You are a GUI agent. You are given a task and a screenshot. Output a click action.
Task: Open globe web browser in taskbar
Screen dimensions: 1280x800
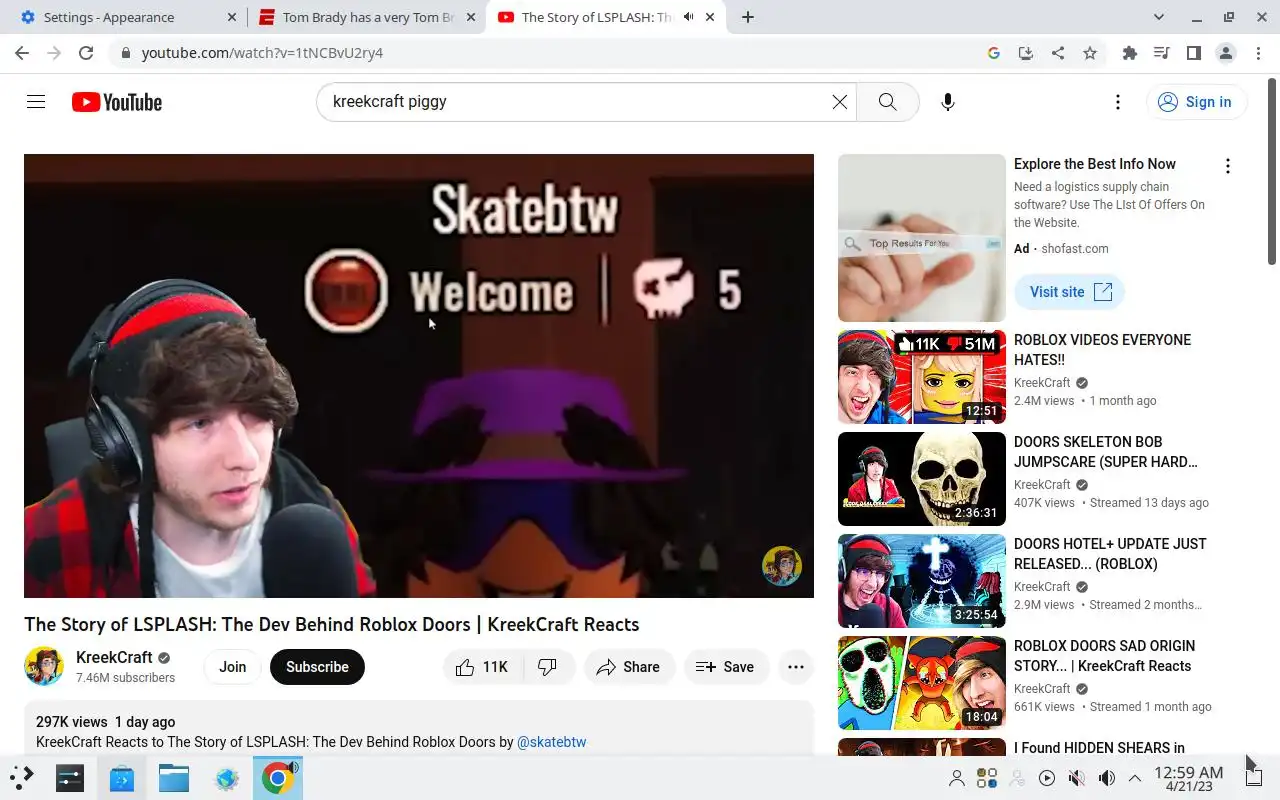227,778
